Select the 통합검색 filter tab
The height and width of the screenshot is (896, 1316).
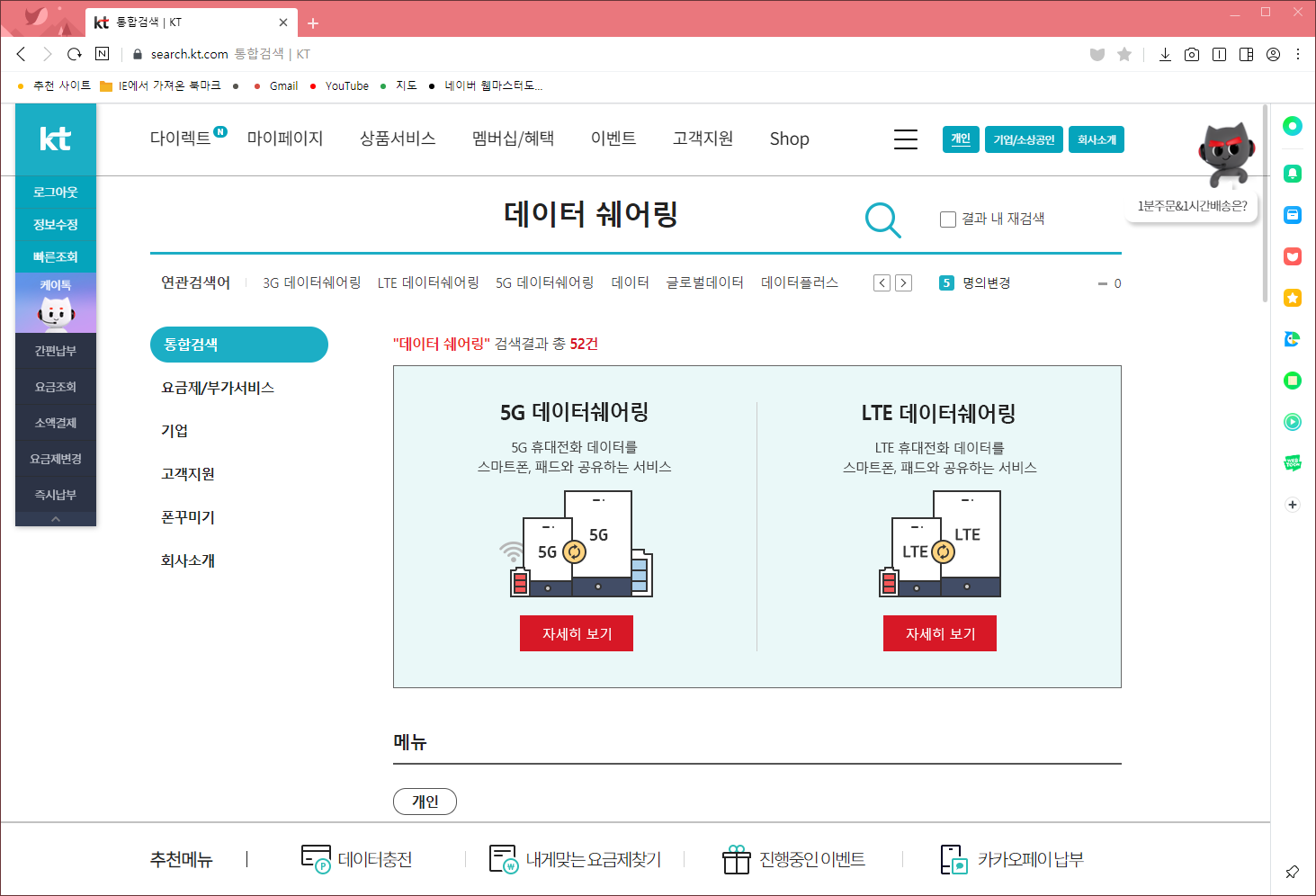click(239, 345)
